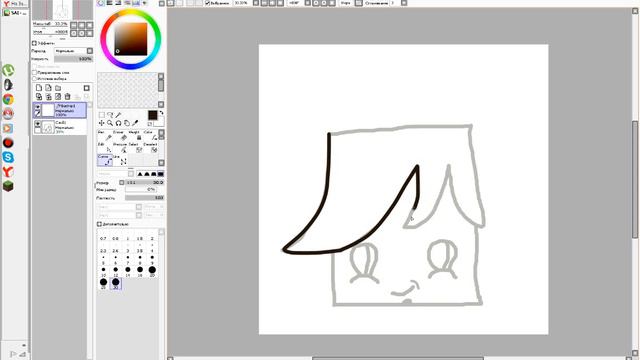Screen dimensions: 640x360
Task: Click the foreground color swatch
Action: tap(153, 116)
